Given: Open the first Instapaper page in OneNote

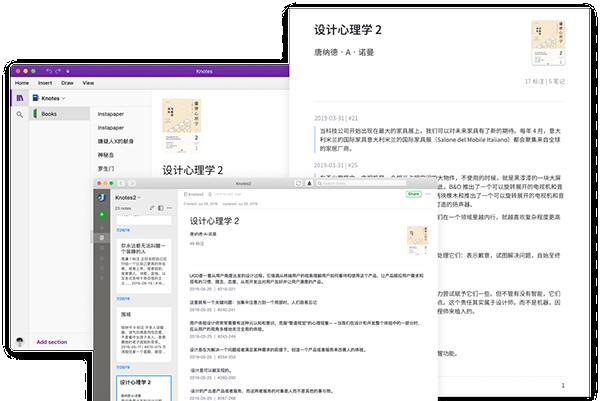Looking at the screenshot, I should (111, 114).
